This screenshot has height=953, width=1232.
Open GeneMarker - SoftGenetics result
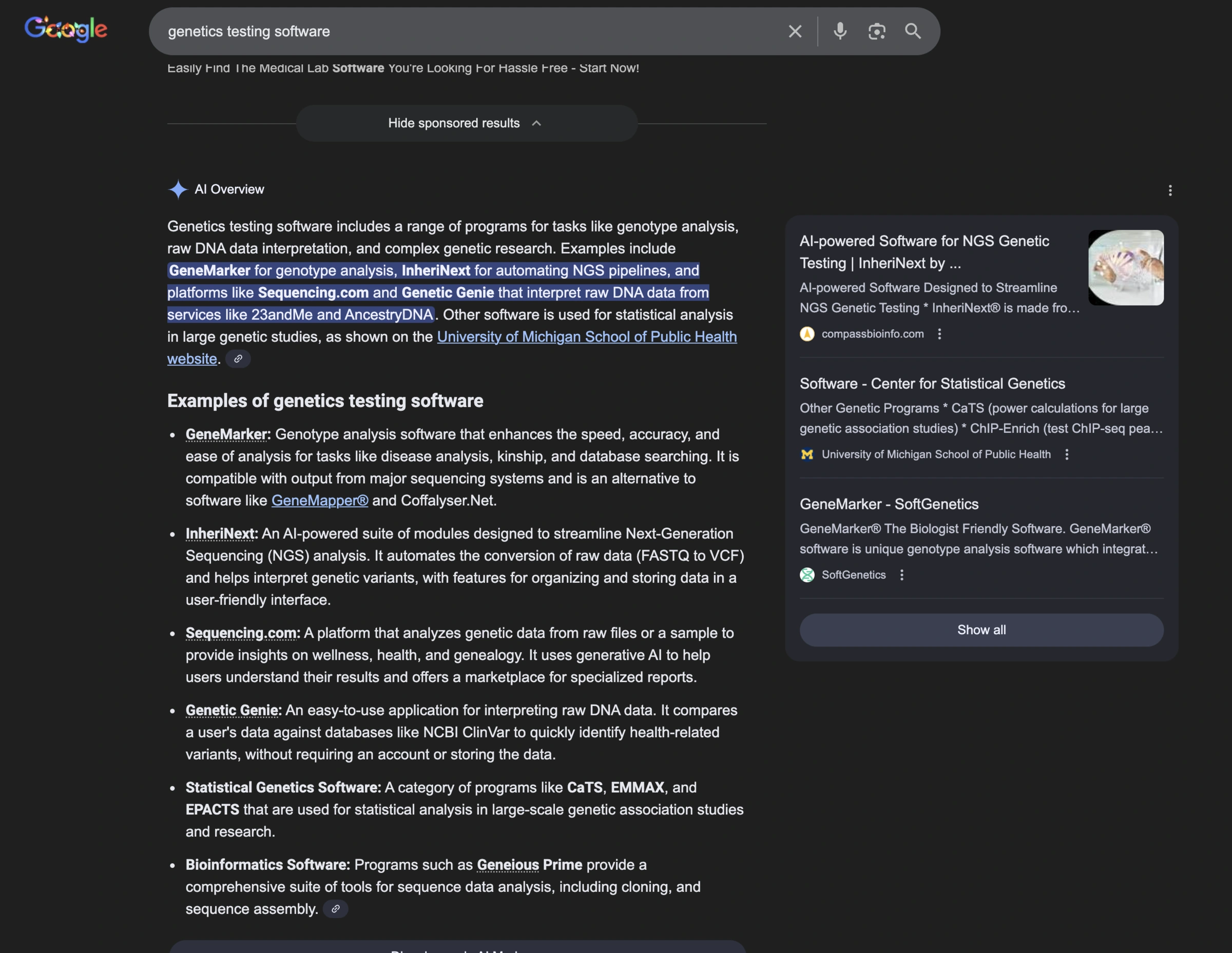[x=889, y=504]
